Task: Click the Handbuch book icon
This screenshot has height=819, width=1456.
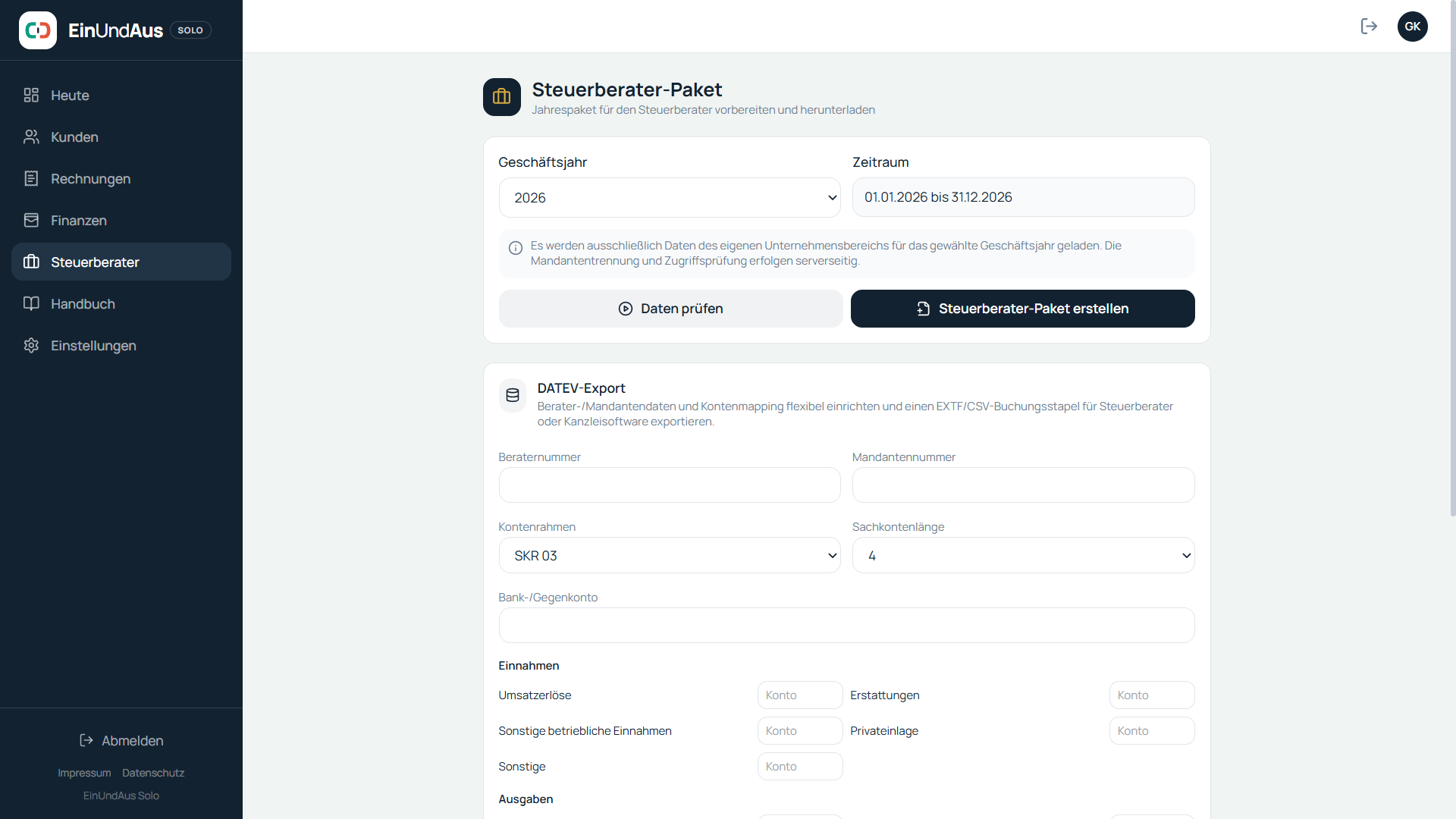Action: 31,303
